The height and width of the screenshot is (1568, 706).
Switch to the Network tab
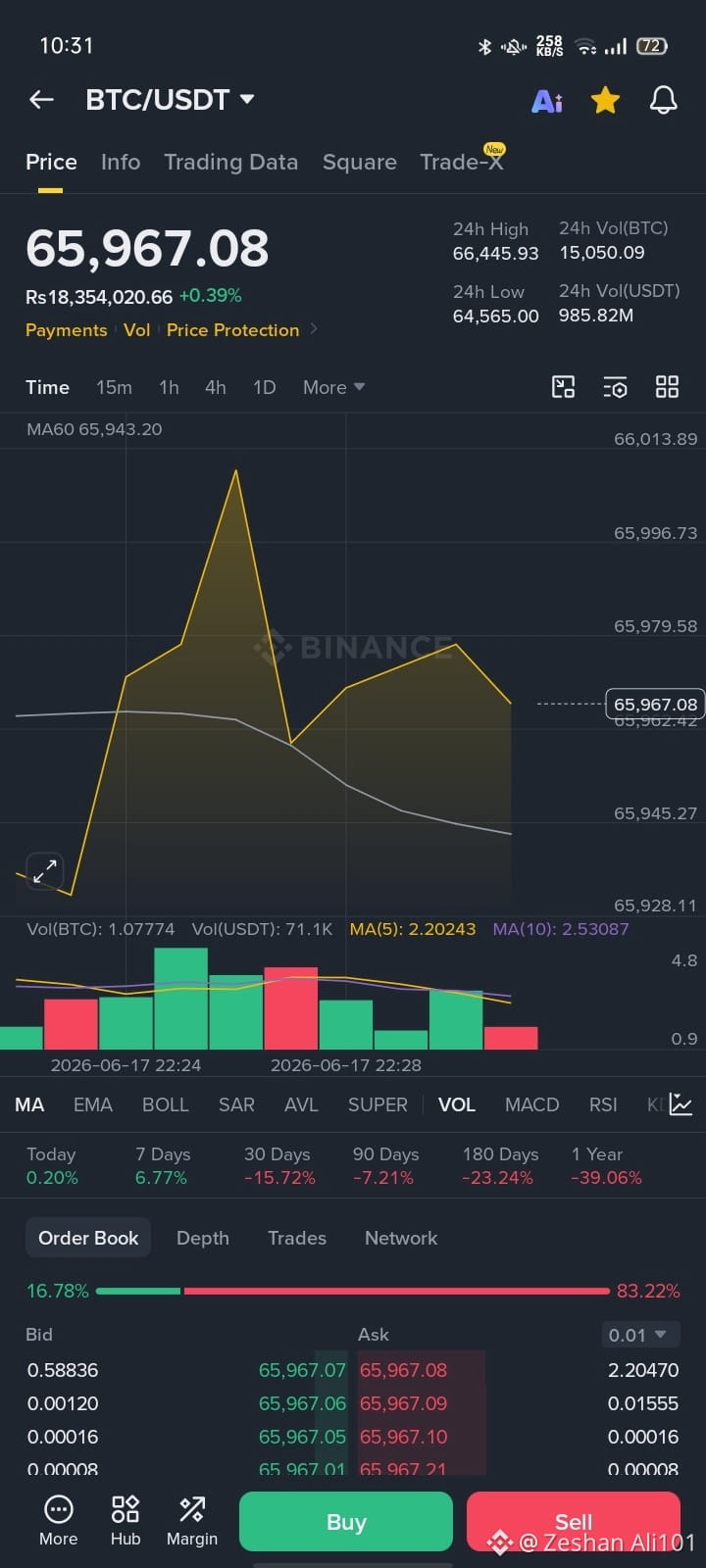401,1238
